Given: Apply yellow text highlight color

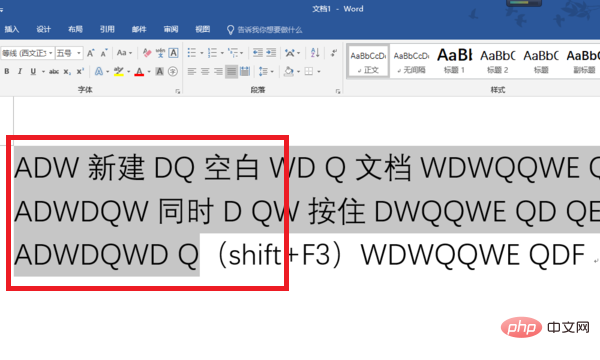Looking at the screenshot, I should pos(119,72).
